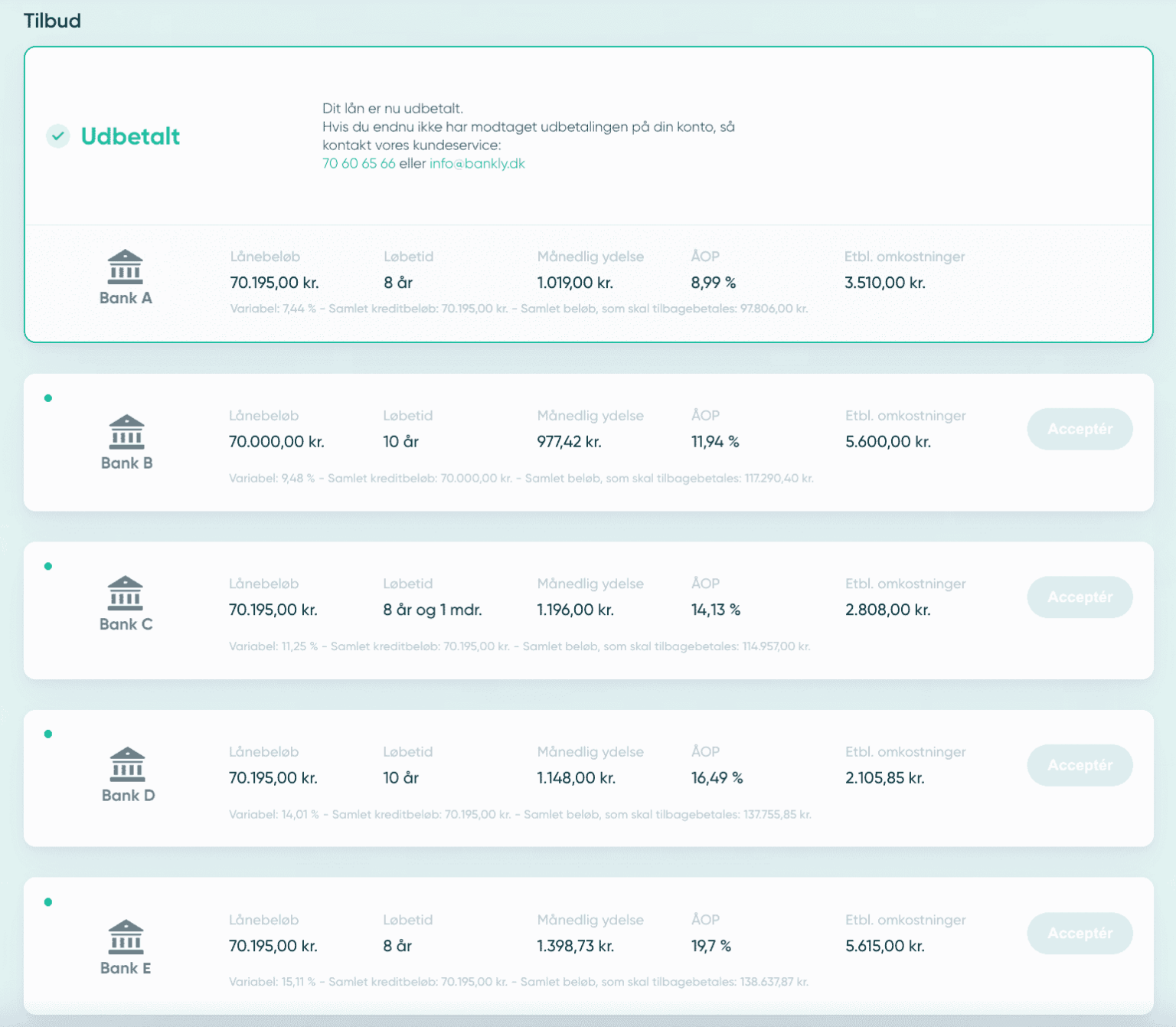This screenshot has height=1027, width=1176.
Task: Click establishment cost 5.600,00 kr.
Action: [x=888, y=442]
